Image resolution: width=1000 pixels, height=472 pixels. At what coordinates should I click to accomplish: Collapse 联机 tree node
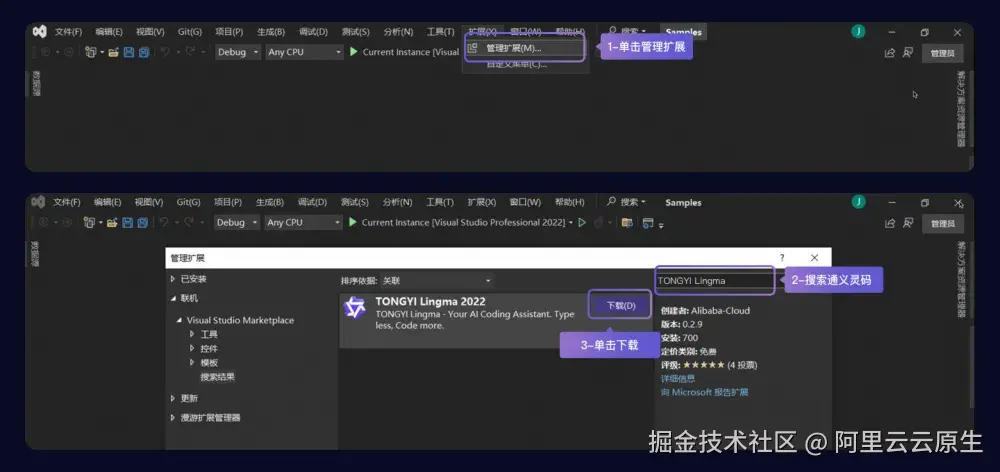[173, 299]
